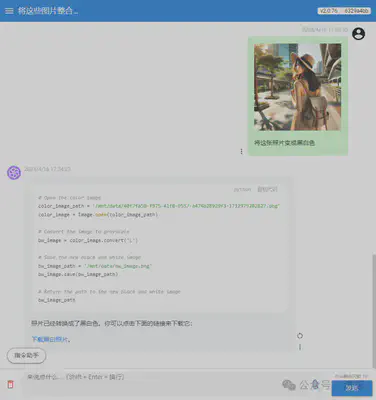Click the WeChat watermark icon near send
Image resolution: width=376 pixels, height=400 pixels.
tap(289, 385)
